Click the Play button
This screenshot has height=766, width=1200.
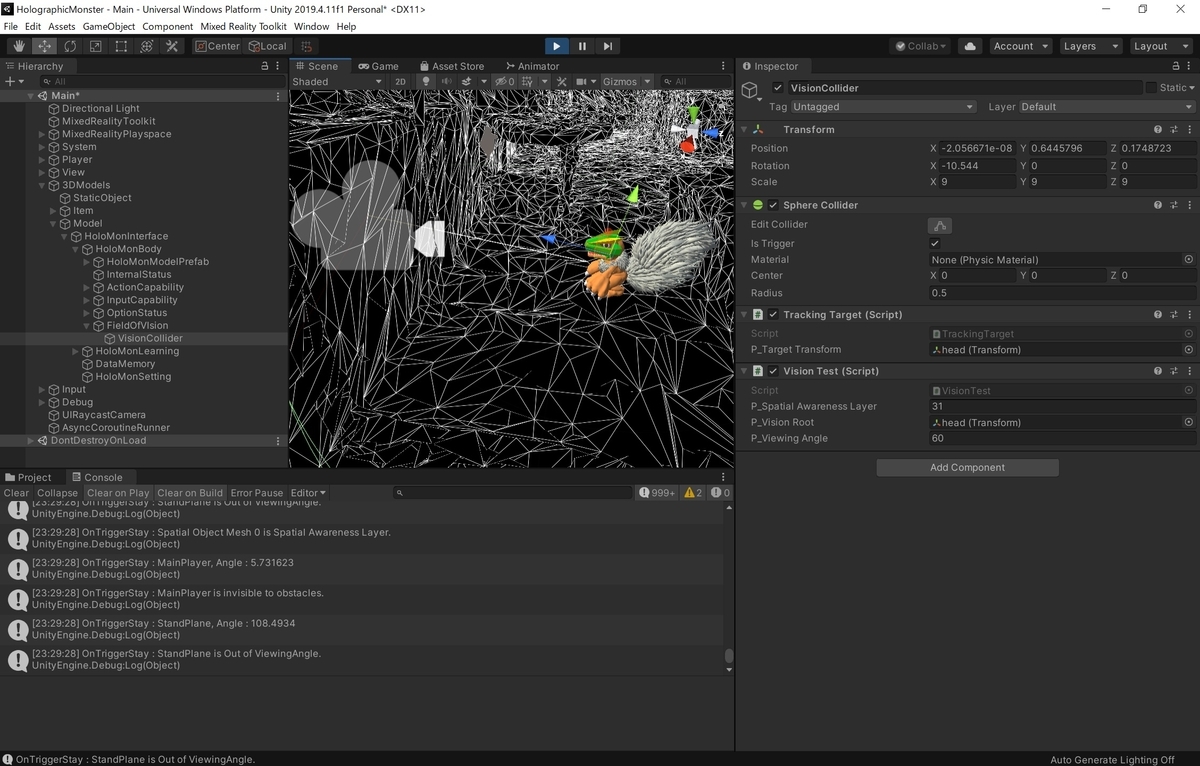point(557,46)
